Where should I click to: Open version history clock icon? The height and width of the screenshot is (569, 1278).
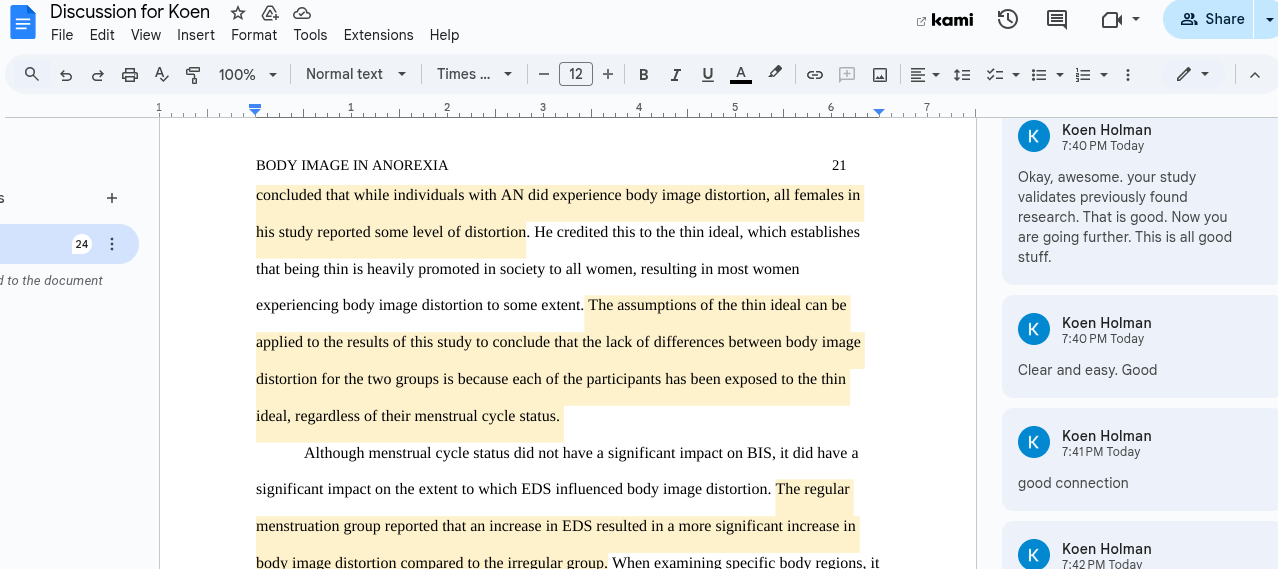click(x=1007, y=19)
